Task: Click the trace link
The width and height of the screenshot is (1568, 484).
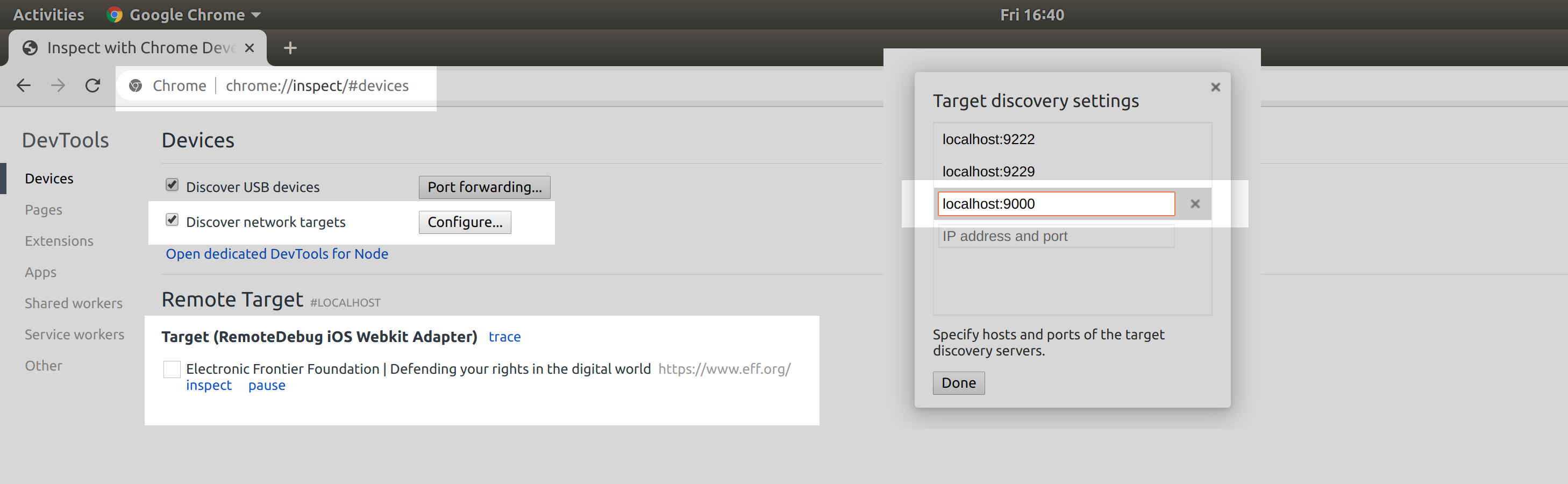Action: pyautogui.click(x=504, y=337)
